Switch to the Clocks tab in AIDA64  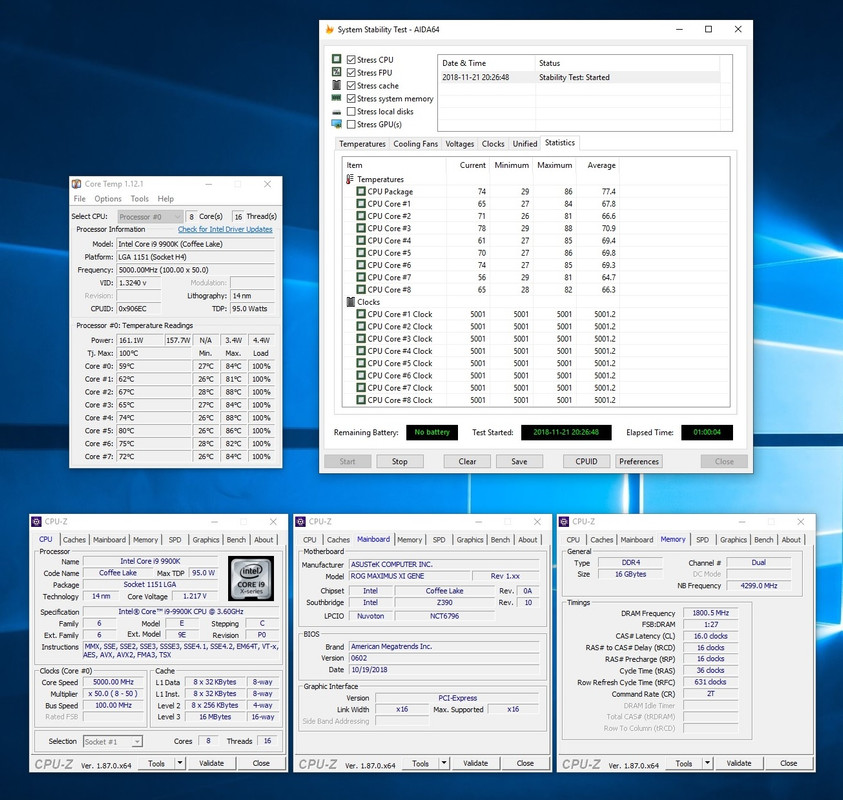pyautogui.click(x=493, y=144)
